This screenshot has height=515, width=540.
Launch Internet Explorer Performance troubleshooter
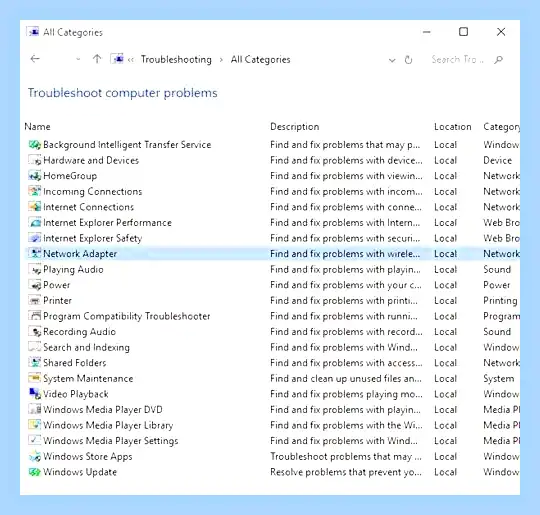click(107, 223)
